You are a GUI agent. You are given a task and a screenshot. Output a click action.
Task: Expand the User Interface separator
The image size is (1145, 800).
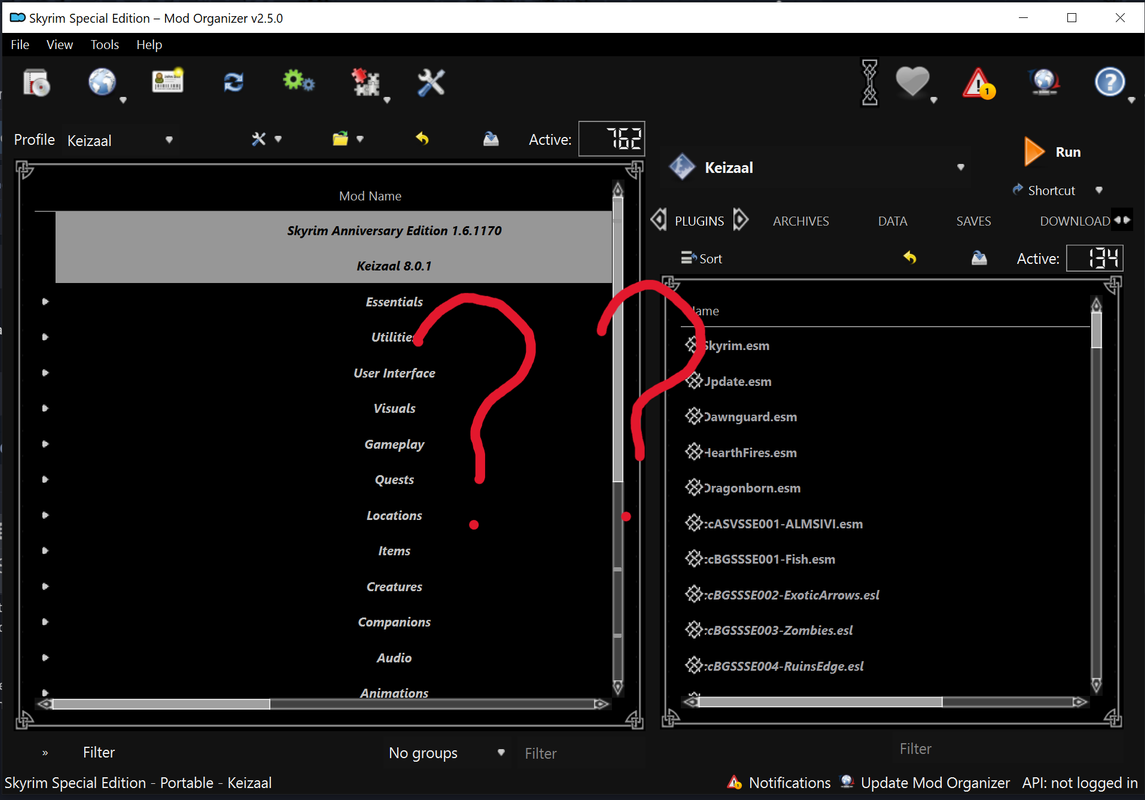(x=45, y=373)
